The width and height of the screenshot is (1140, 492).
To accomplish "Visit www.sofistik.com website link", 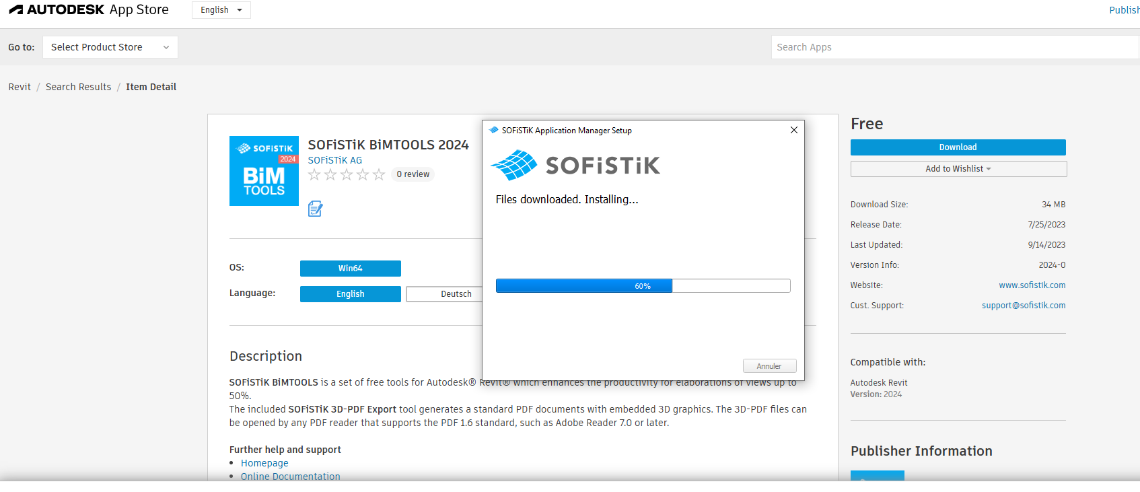I will pyautogui.click(x=1032, y=285).
